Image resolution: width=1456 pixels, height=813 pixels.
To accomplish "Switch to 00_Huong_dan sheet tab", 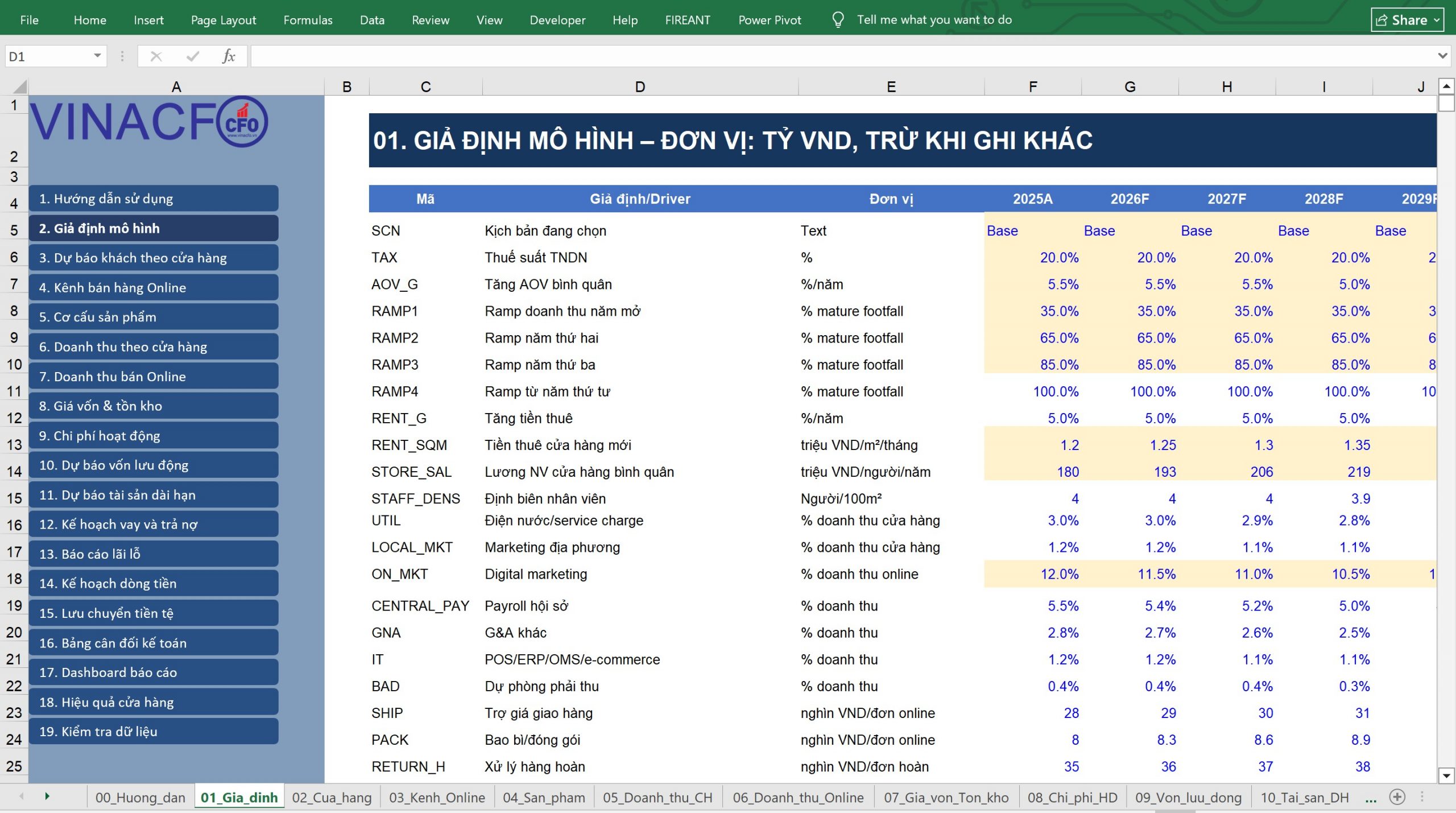I will [140, 798].
